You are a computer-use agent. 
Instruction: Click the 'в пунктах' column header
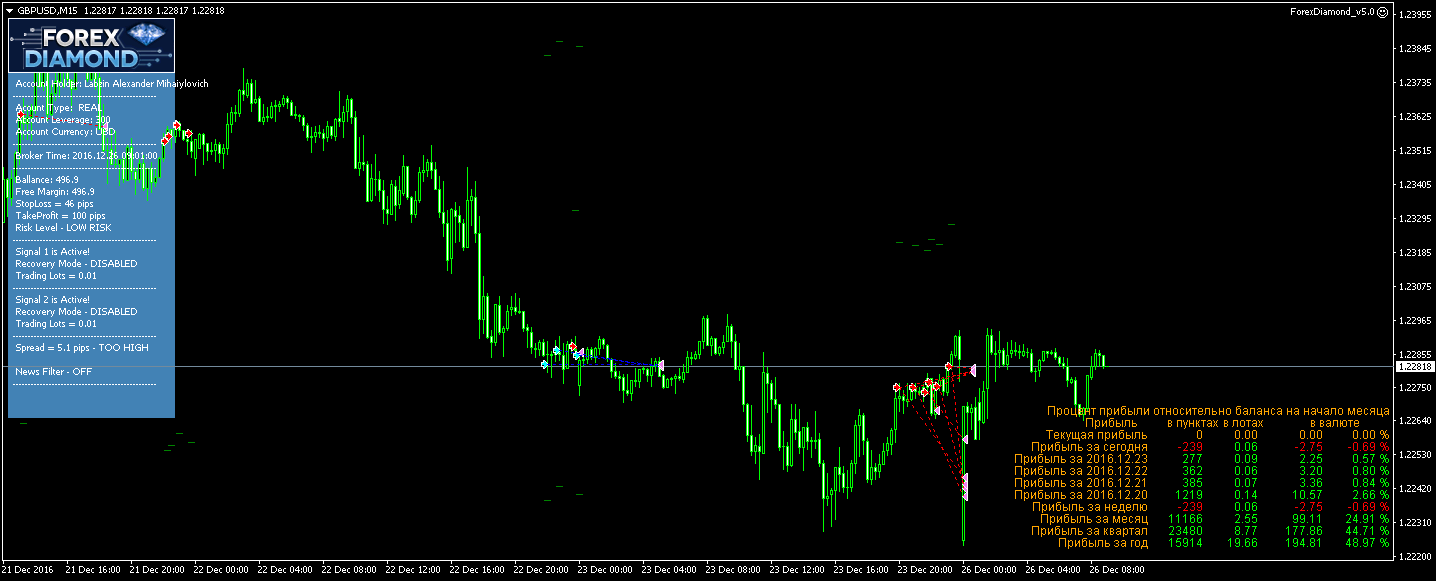pos(1192,423)
